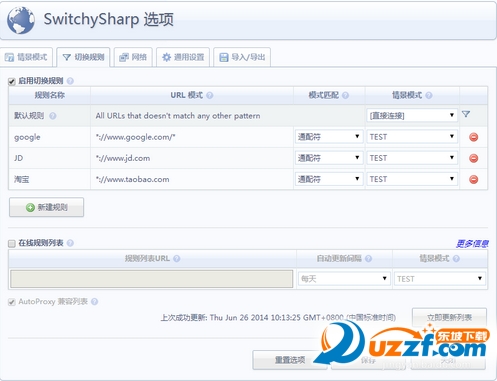Open the [直接连接] profile dropdown for default rule
Screen dimensions: 497x381
tap(412, 116)
